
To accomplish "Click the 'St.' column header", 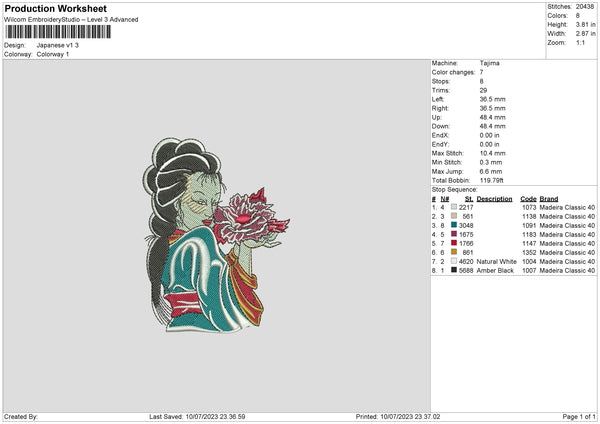I will [x=469, y=199].
